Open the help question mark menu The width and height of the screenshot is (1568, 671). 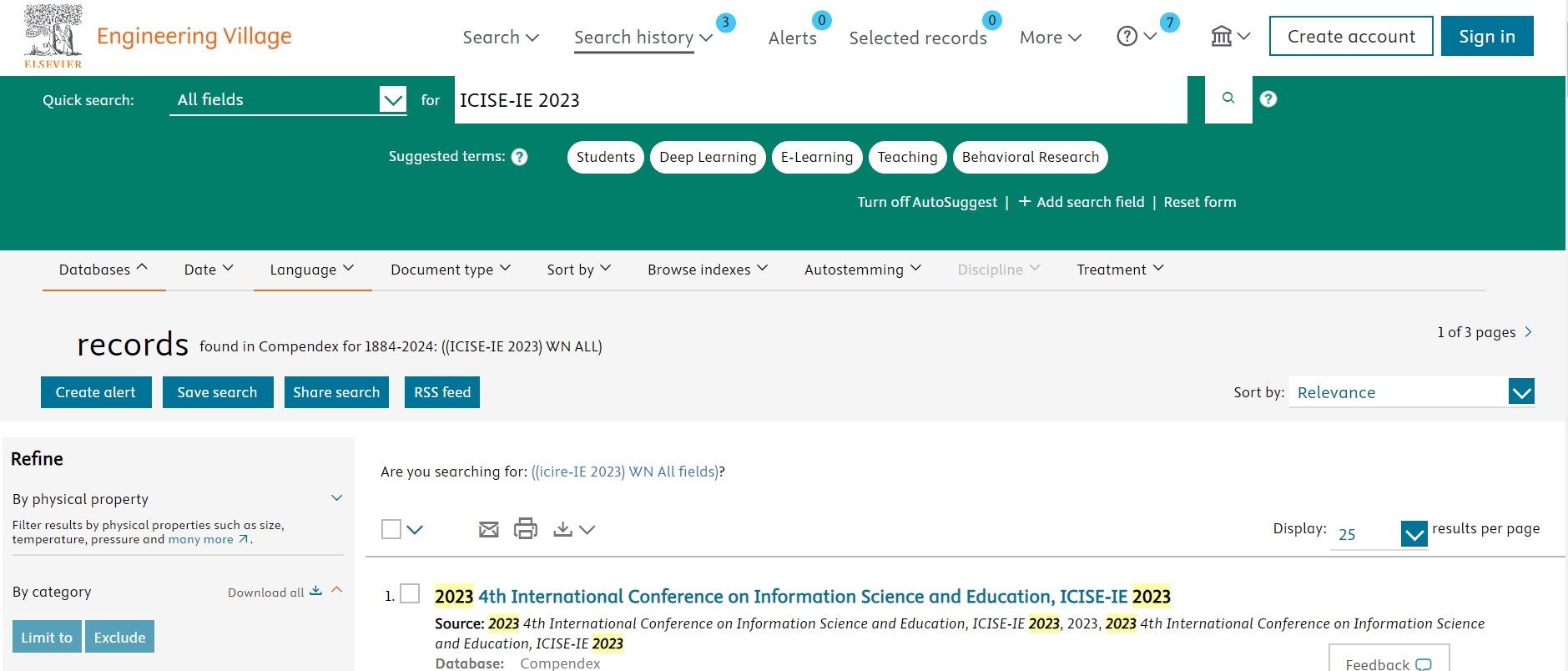point(1137,37)
